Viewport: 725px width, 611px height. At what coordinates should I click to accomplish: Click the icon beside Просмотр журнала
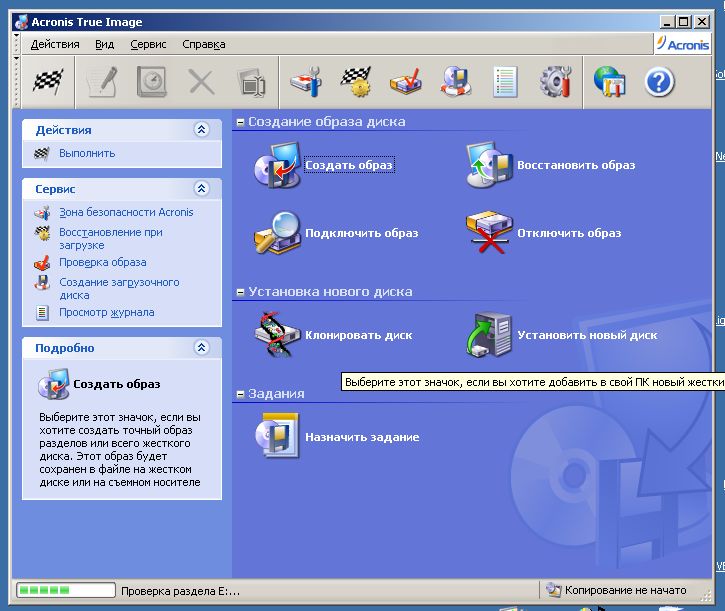[42, 313]
